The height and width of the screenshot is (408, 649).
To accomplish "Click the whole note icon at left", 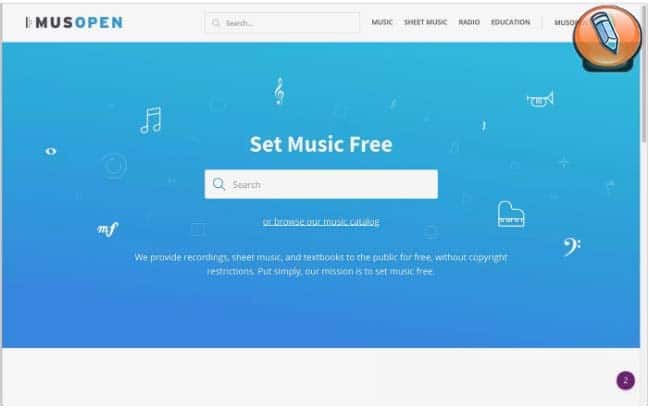I will [50, 151].
